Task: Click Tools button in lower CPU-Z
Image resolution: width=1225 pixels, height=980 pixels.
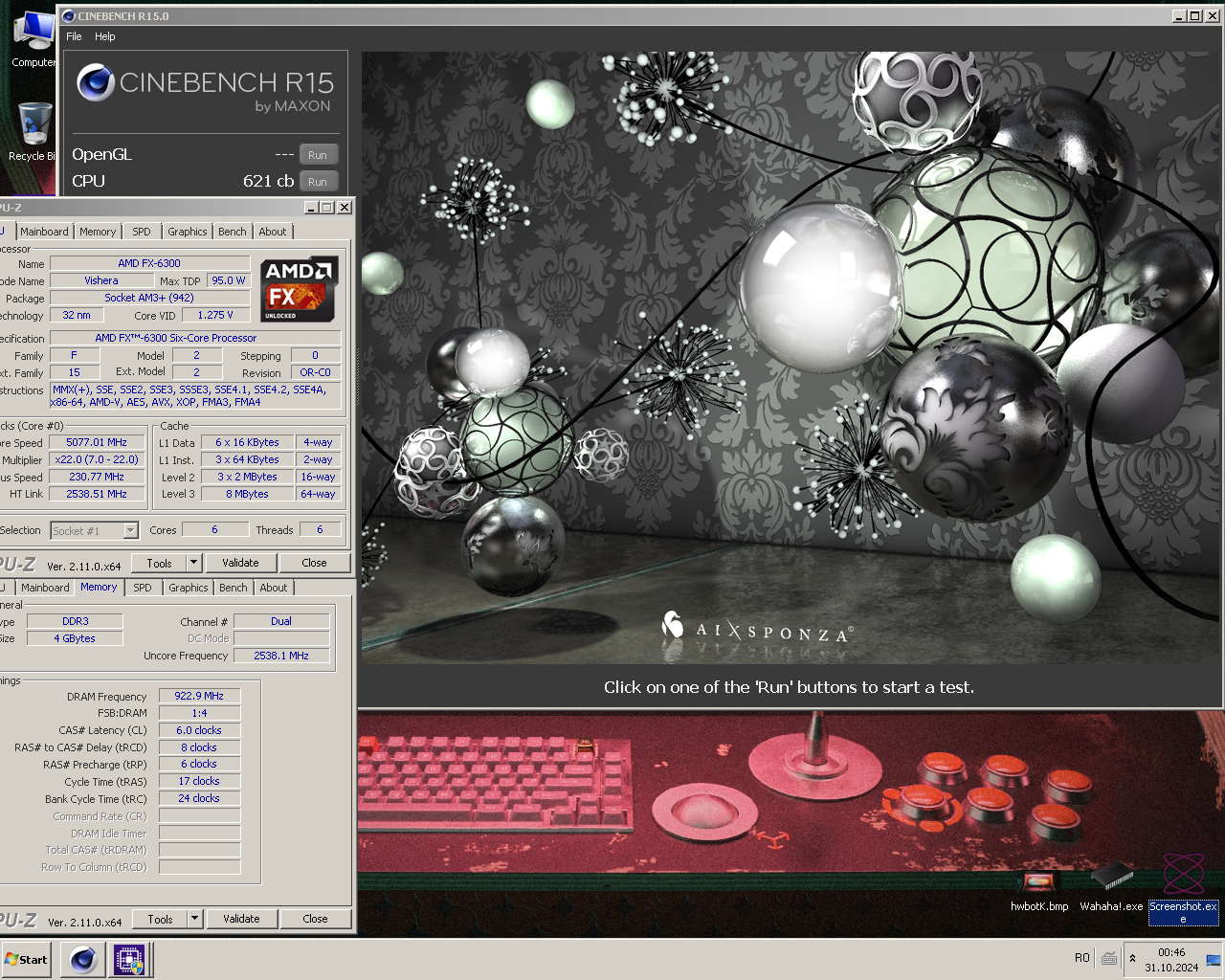Action: coord(160,919)
